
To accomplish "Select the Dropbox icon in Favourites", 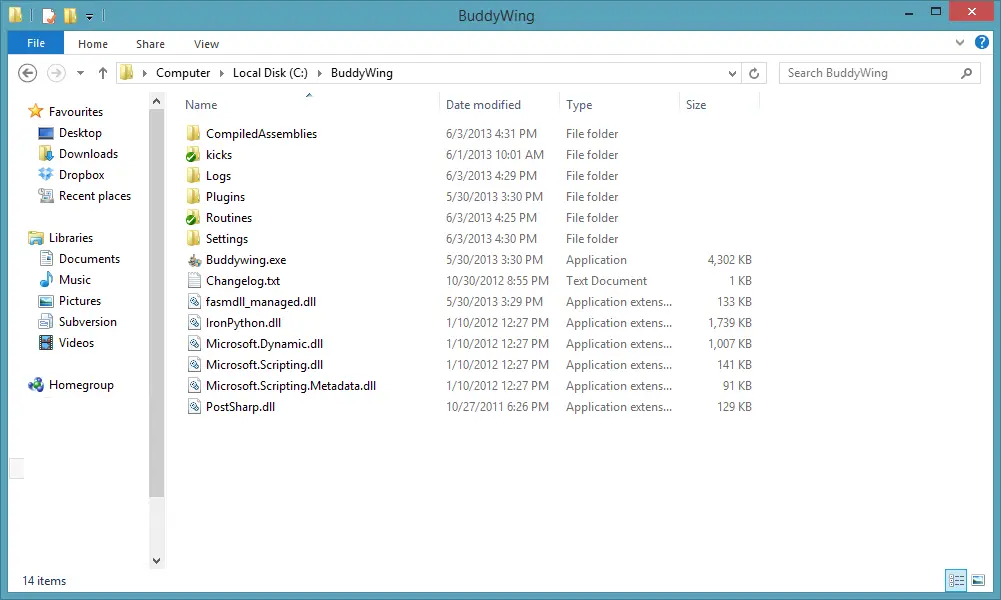I will point(46,175).
